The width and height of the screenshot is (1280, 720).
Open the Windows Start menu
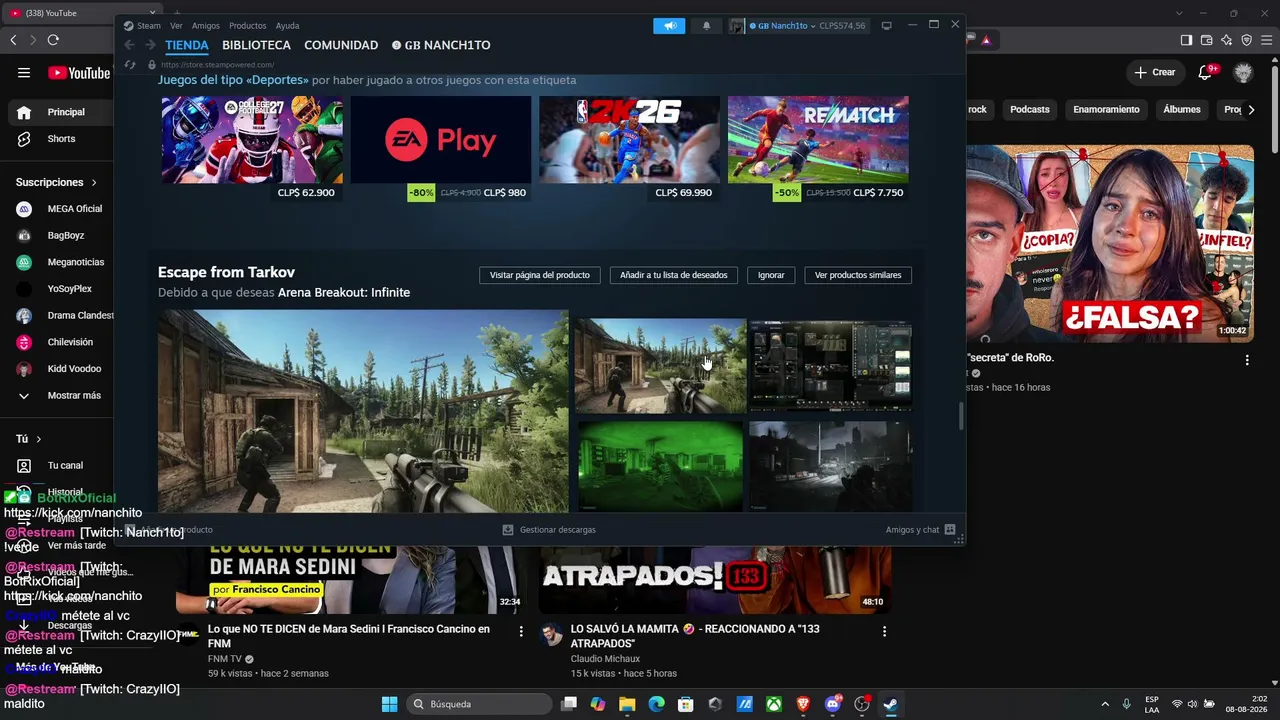[389, 704]
